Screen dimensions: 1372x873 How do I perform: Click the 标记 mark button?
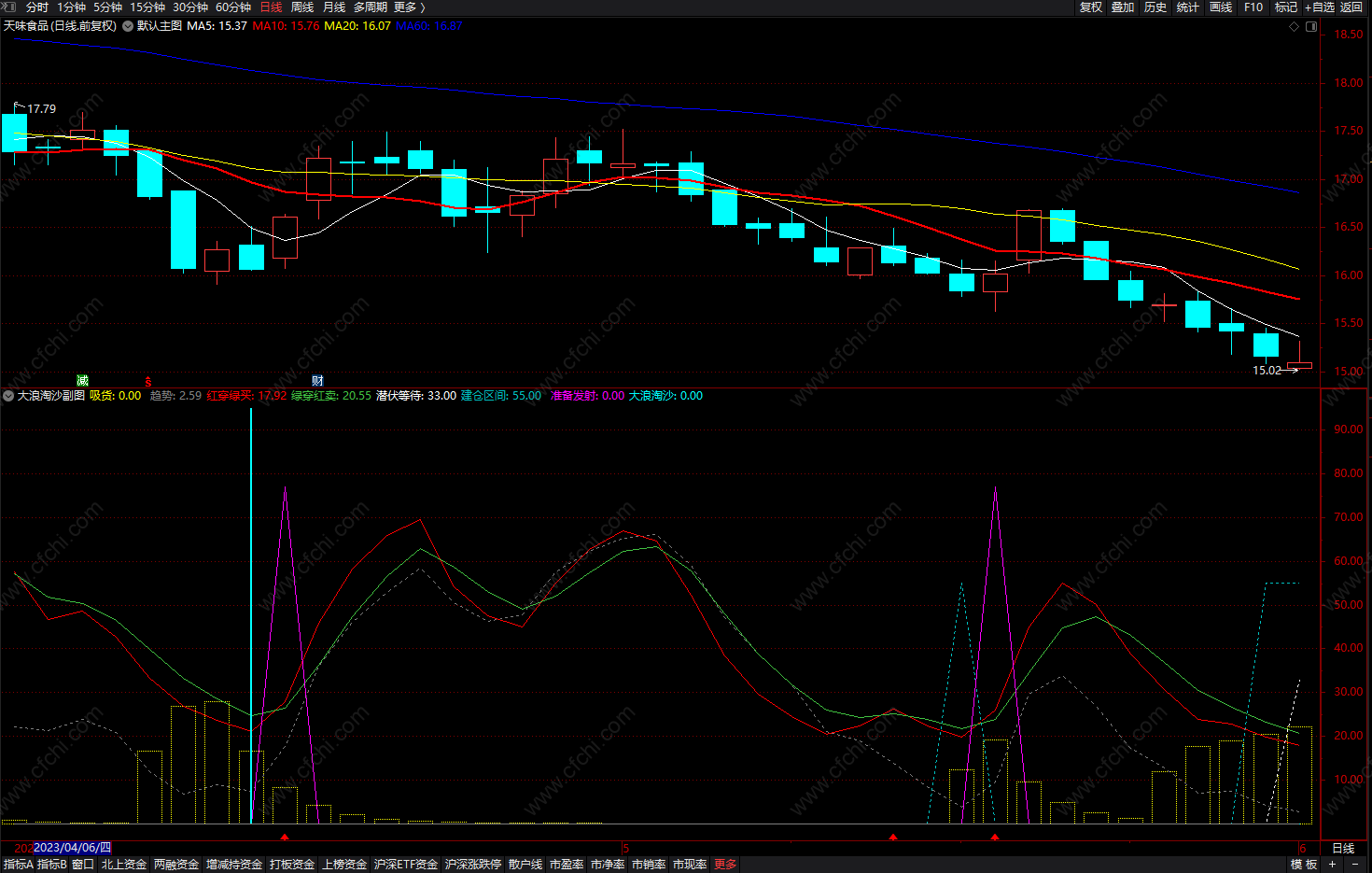[1286, 7]
